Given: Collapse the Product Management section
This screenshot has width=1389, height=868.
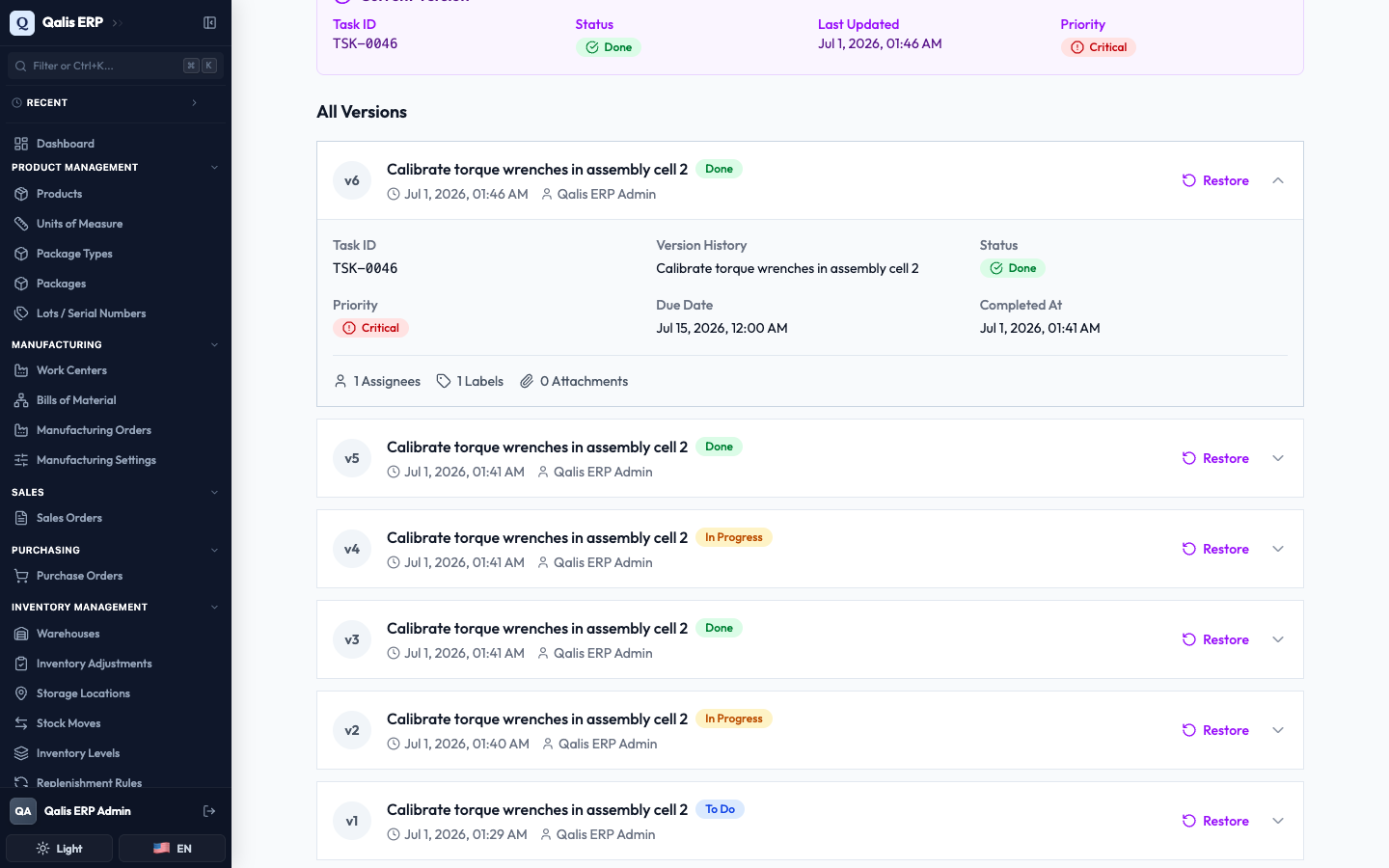Looking at the screenshot, I should (214, 168).
